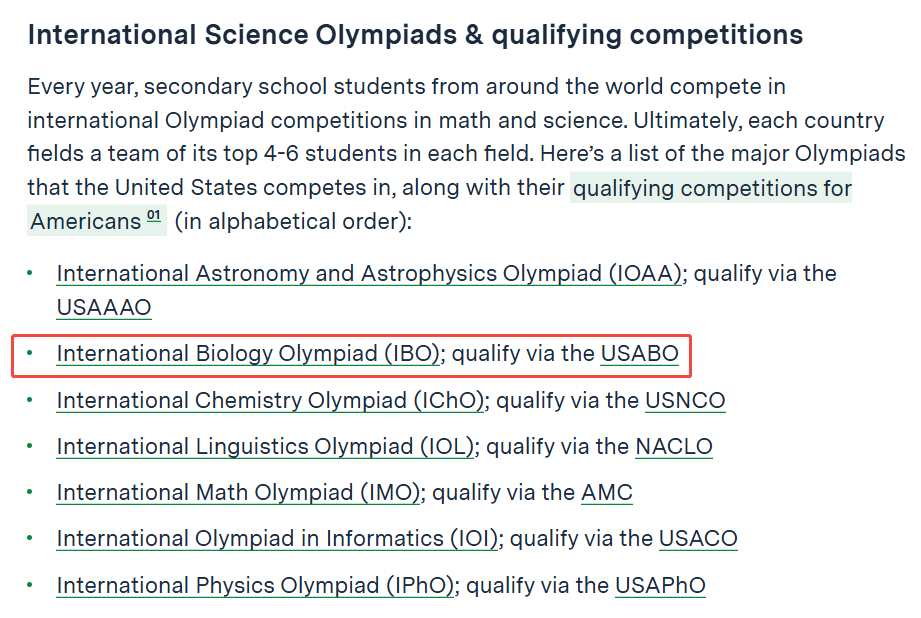Visit the AMC qualifying link

tap(607, 492)
